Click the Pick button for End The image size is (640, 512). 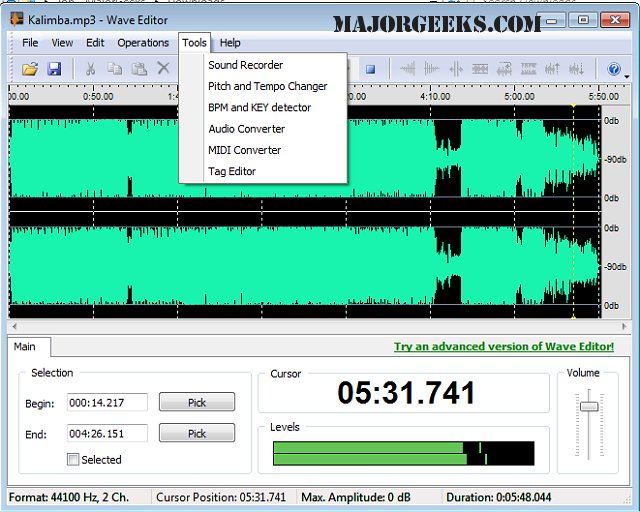tap(197, 433)
